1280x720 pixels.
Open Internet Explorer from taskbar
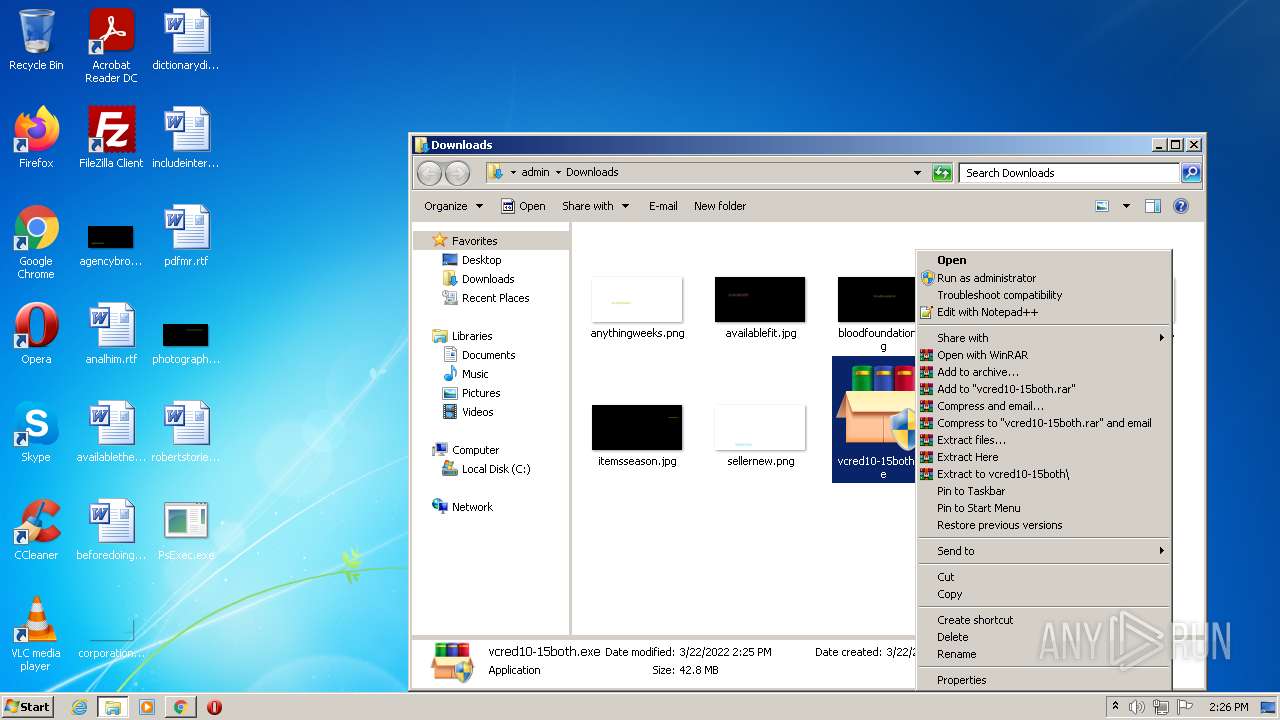pyautogui.click(x=80, y=707)
